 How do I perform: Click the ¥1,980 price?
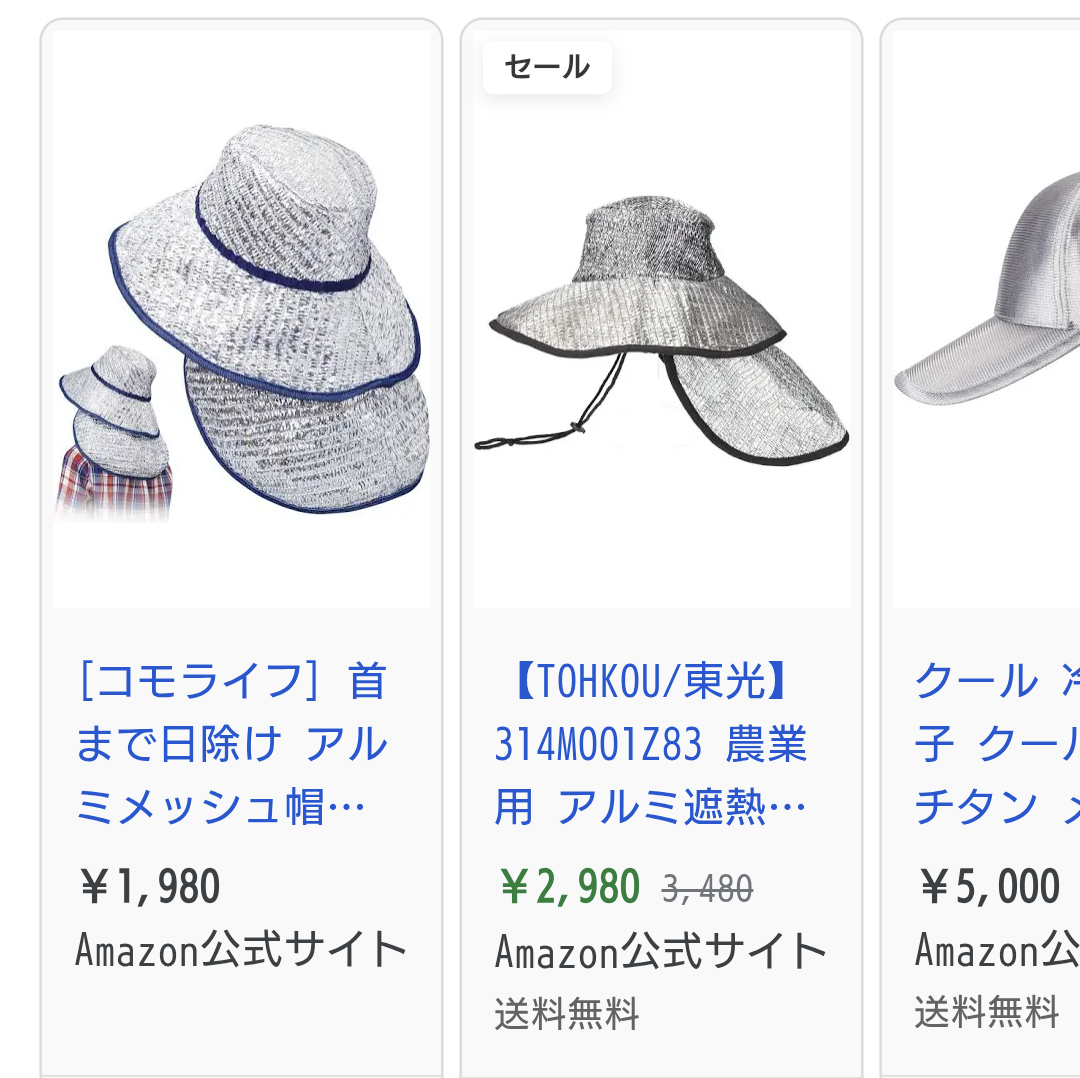(x=149, y=886)
